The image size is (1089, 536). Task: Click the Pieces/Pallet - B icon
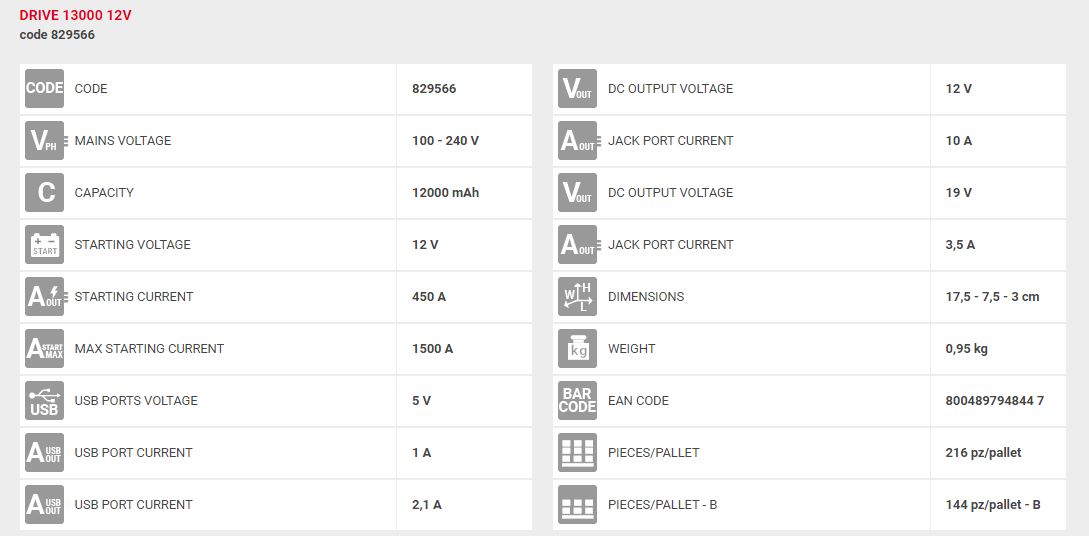click(577, 505)
